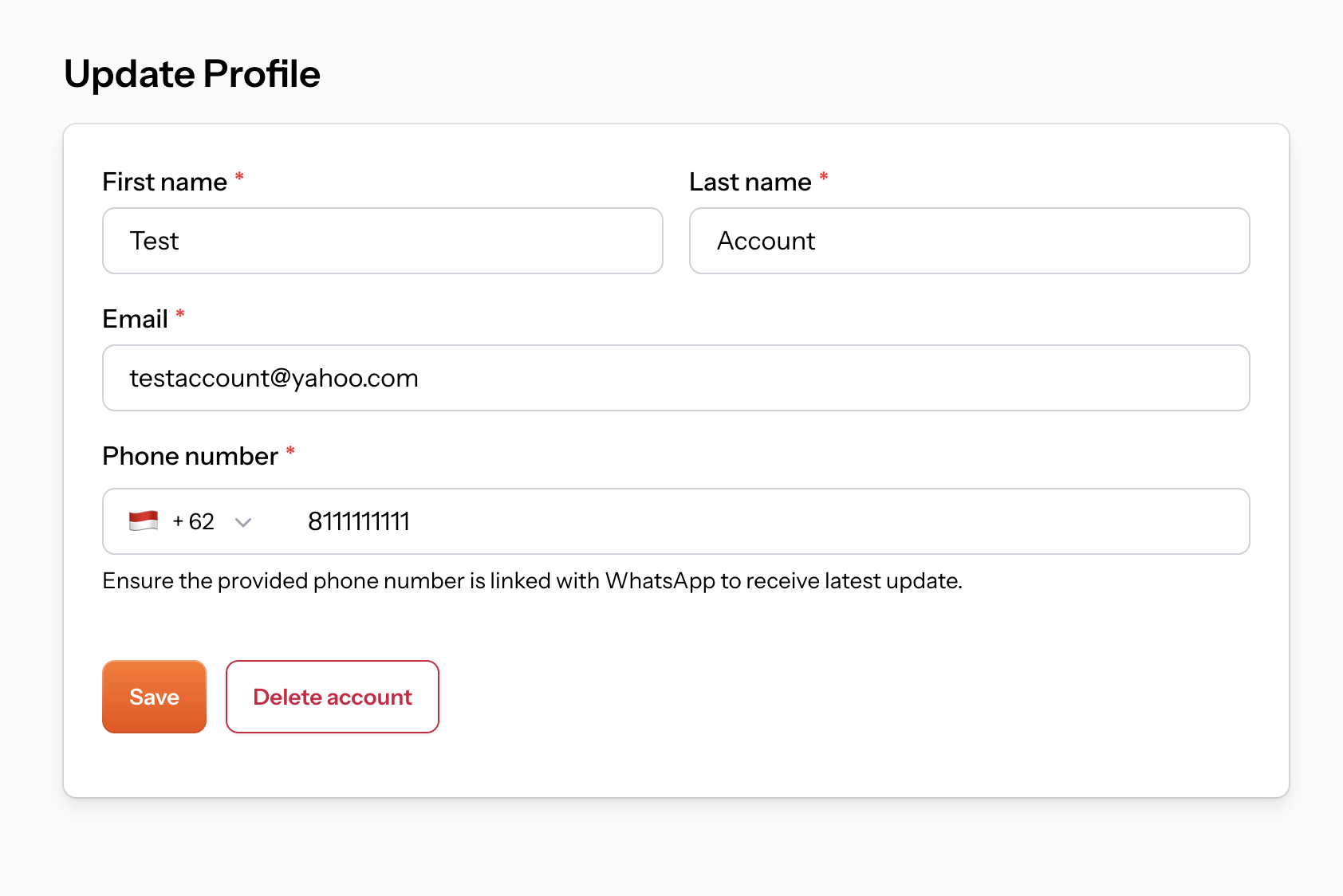Image resolution: width=1343 pixels, height=896 pixels.
Task: Click the red asterisk beside Last name
Action: tap(824, 177)
